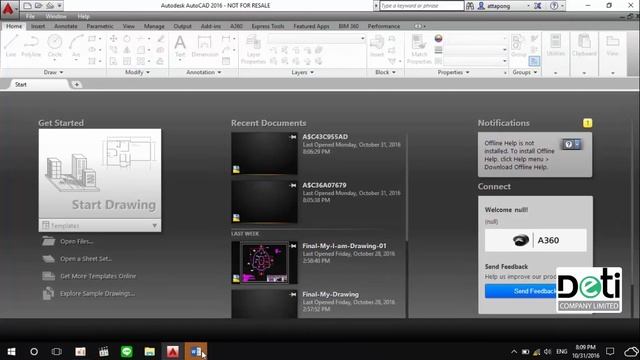This screenshot has width=640, height=360.
Task: Click the New drawing quick access icon
Action: pyautogui.click(x=27, y=6)
